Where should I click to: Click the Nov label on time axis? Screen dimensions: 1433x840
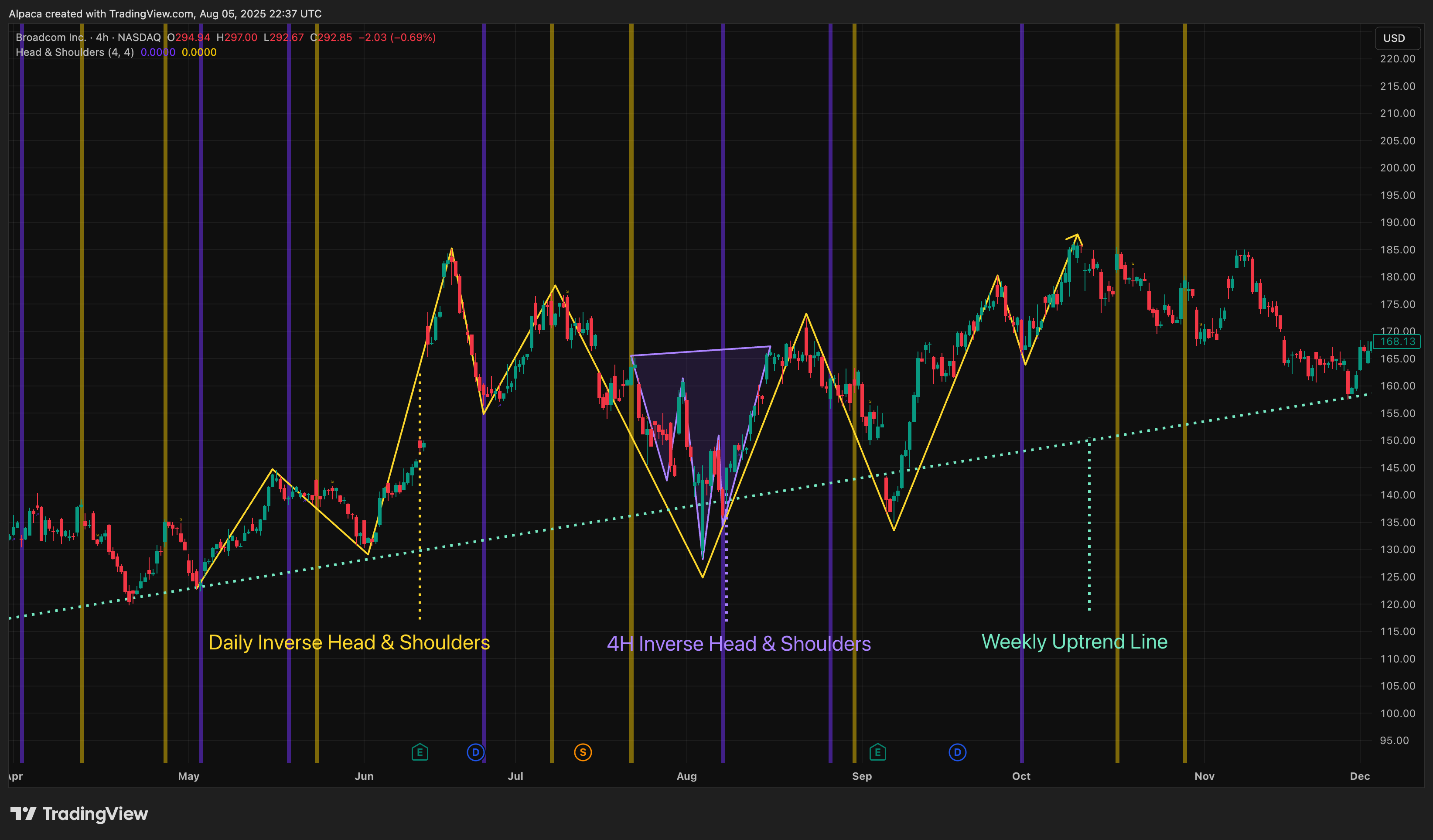(x=1204, y=776)
